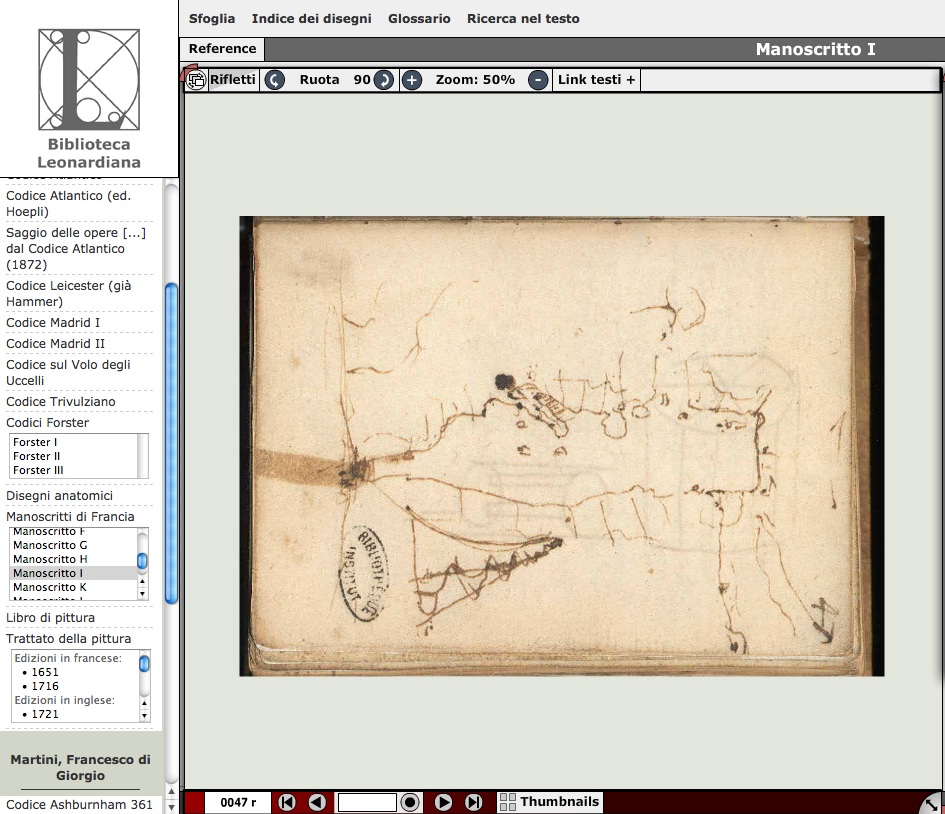Click Trattato editions list scrollbar thumb
The image size is (945, 814).
point(144,663)
